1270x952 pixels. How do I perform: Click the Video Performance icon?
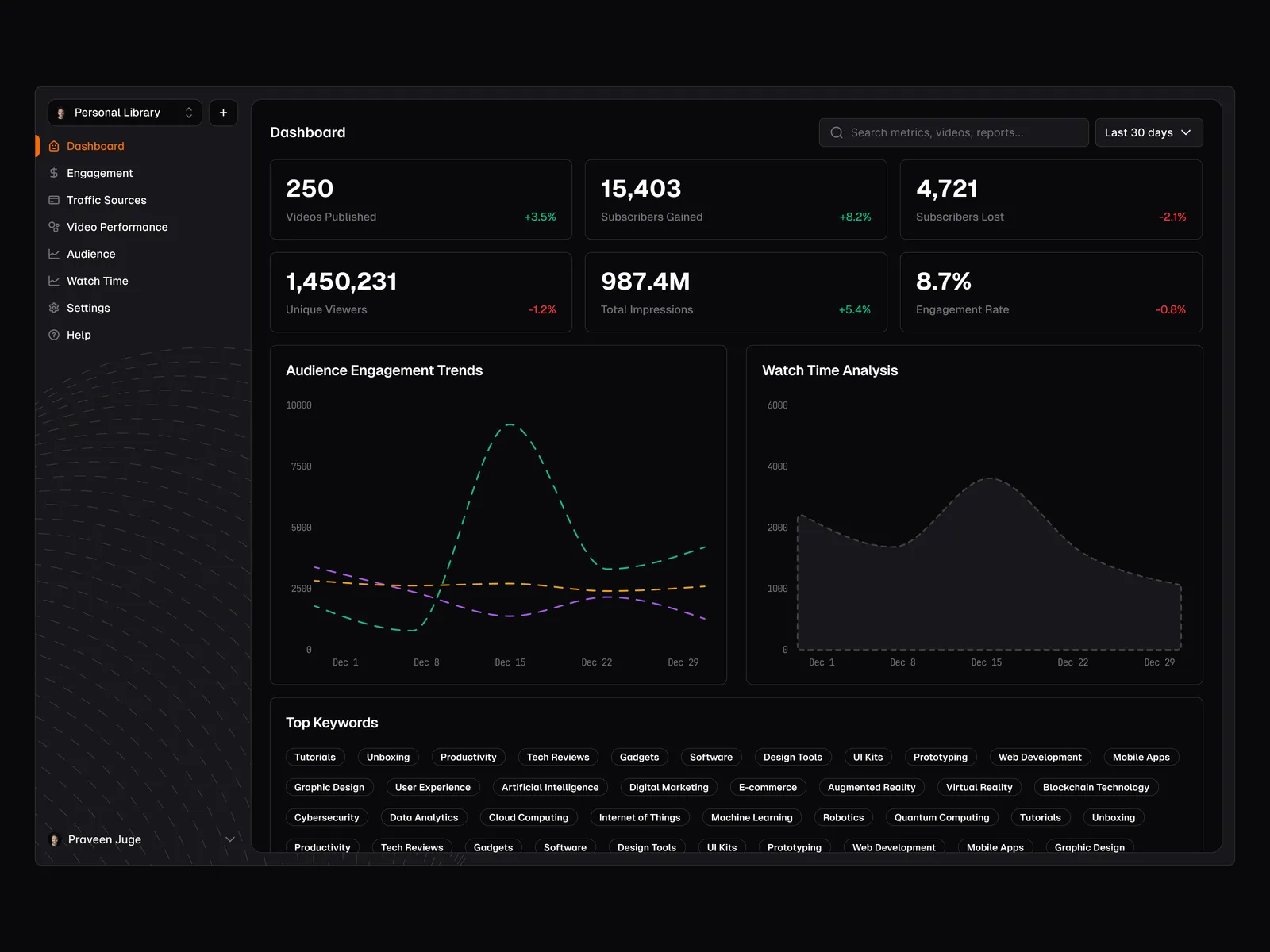click(54, 227)
